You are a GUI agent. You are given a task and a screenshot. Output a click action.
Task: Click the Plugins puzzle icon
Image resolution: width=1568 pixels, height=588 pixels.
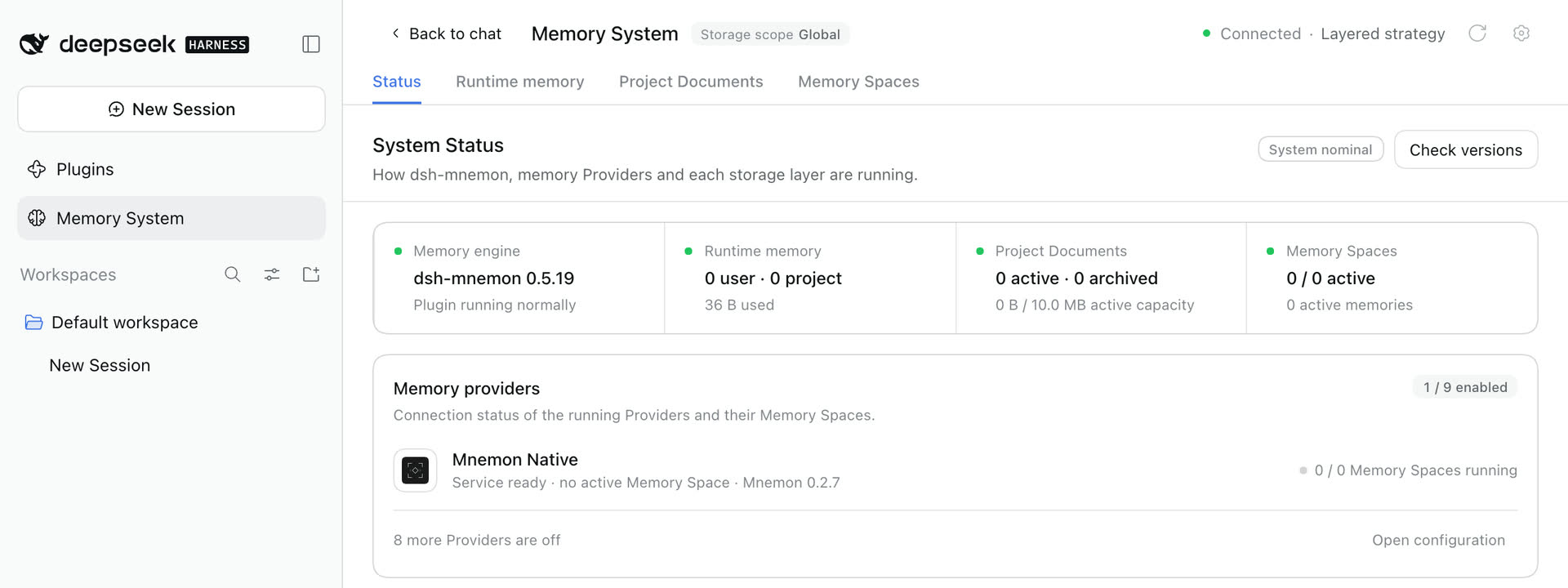37,169
